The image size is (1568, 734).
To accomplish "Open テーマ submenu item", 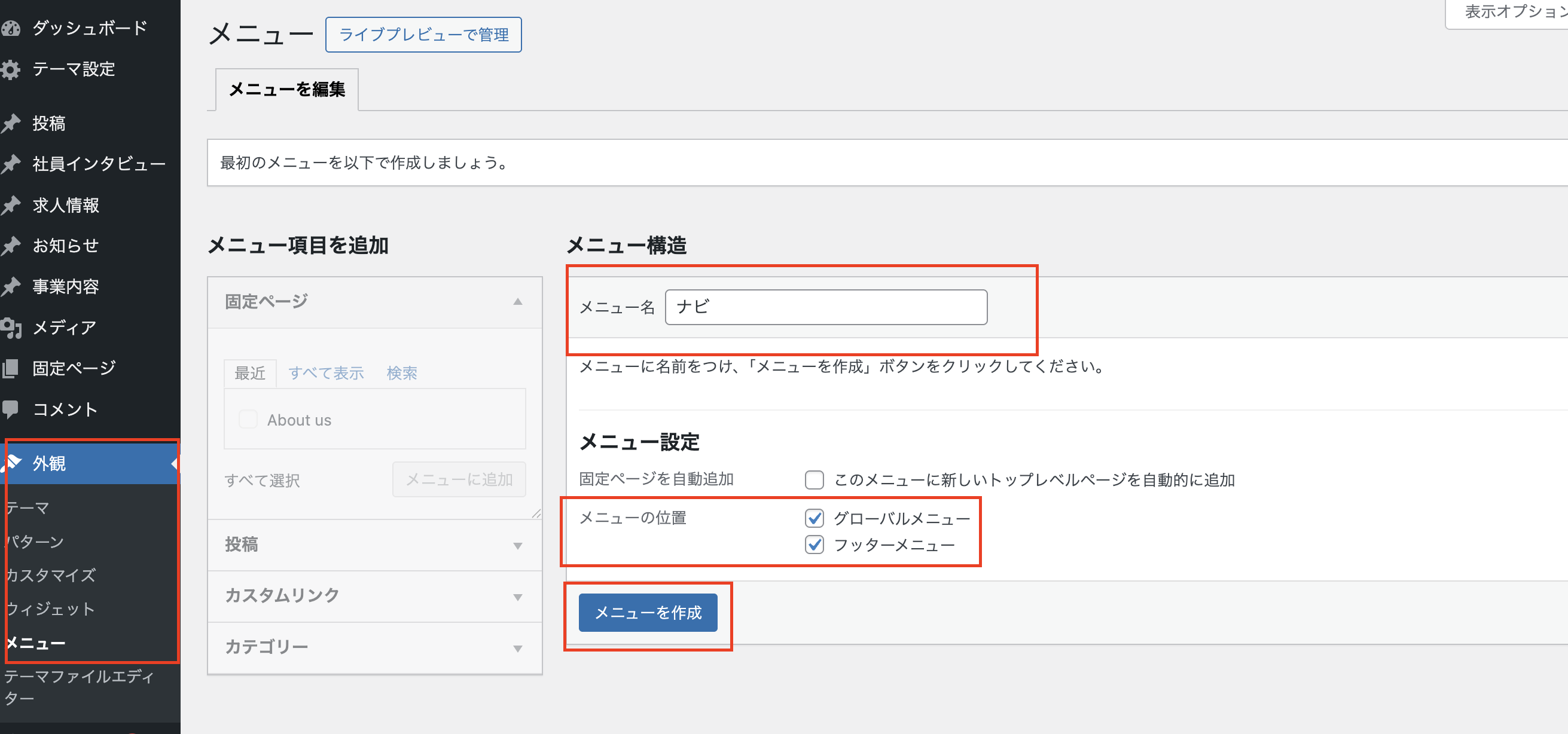I will tap(27, 507).
